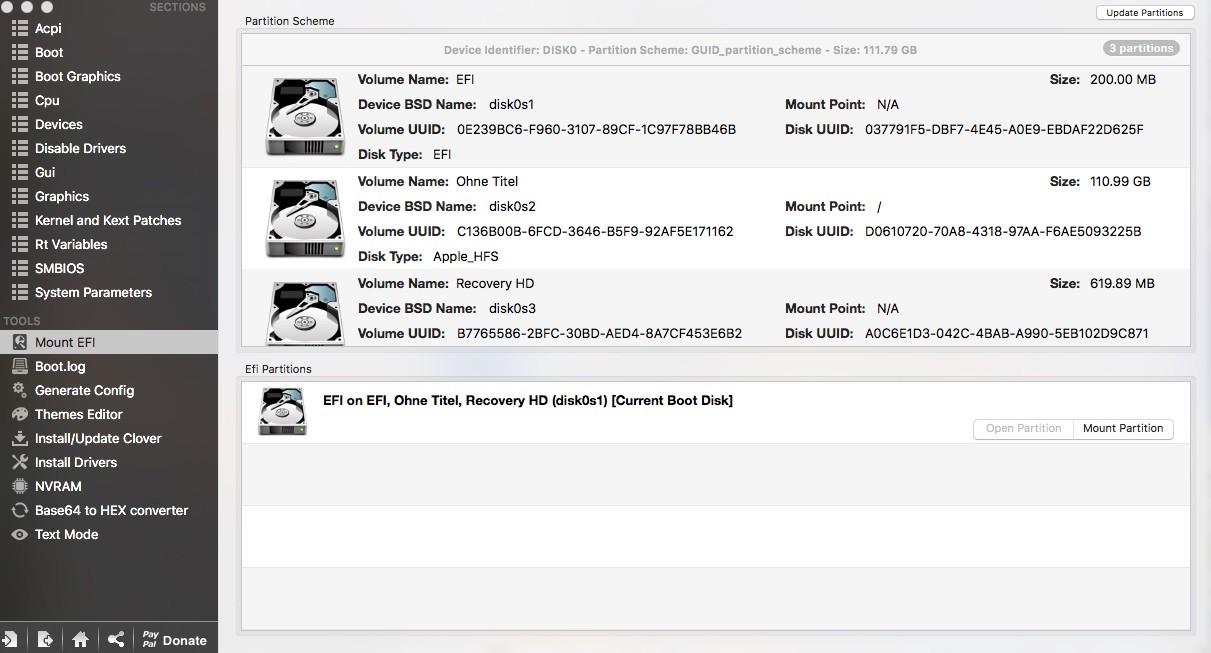
Task: Click the home icon
Action: [x=81, y=639]
